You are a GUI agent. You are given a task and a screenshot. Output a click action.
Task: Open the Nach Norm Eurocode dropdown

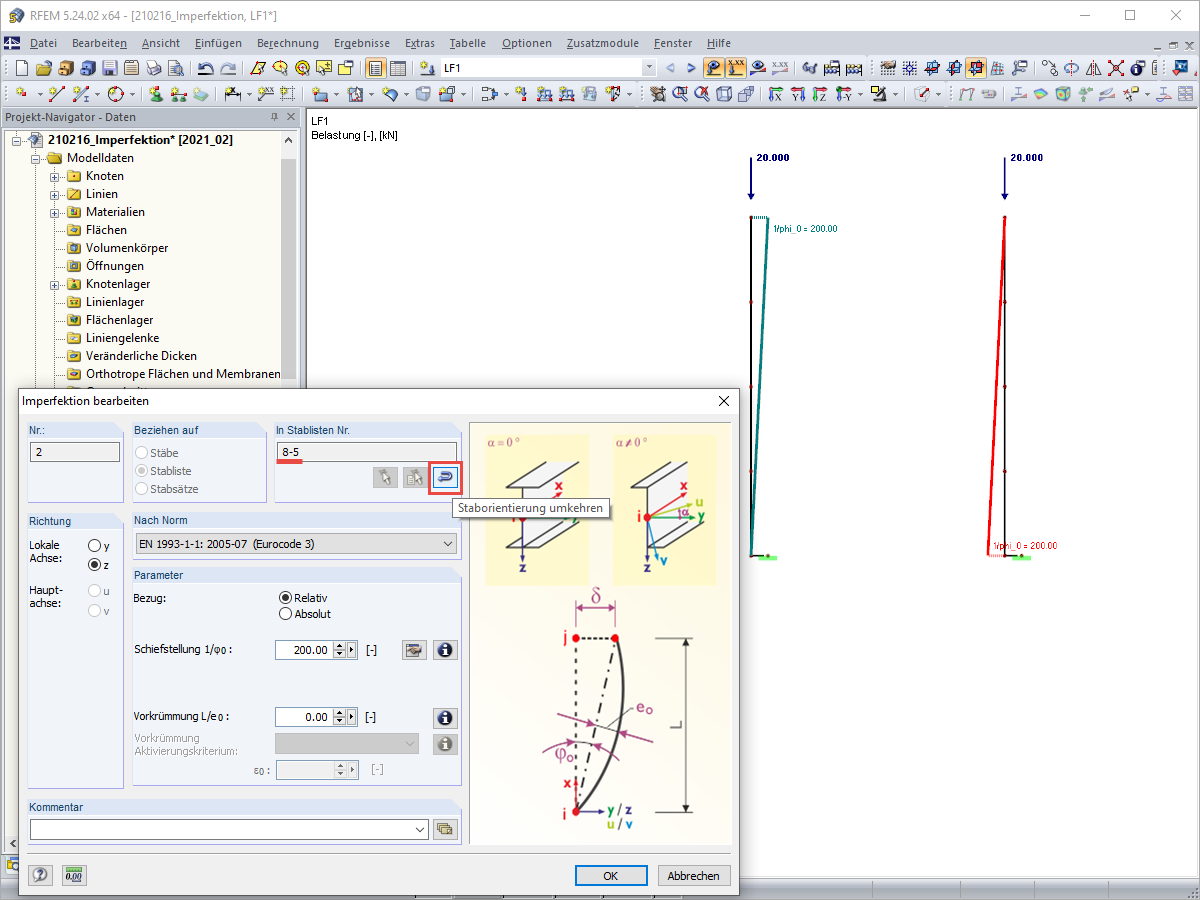[295, 544]
